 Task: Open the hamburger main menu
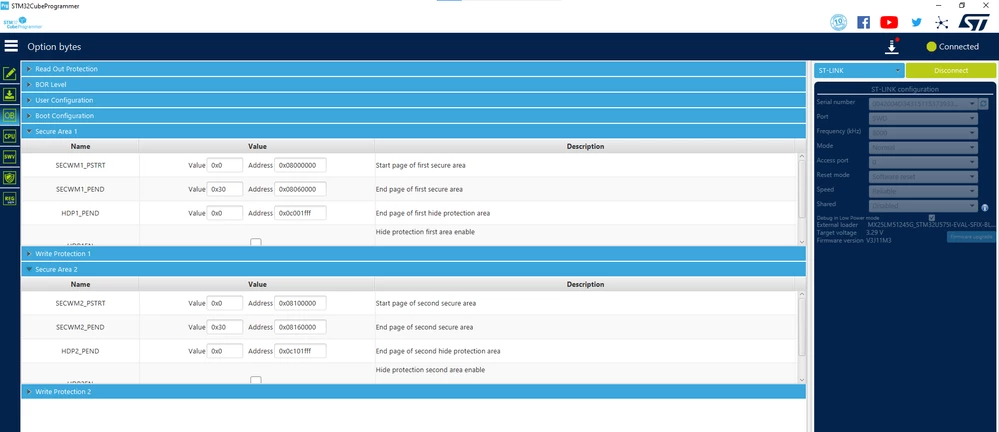click(11, 46)
